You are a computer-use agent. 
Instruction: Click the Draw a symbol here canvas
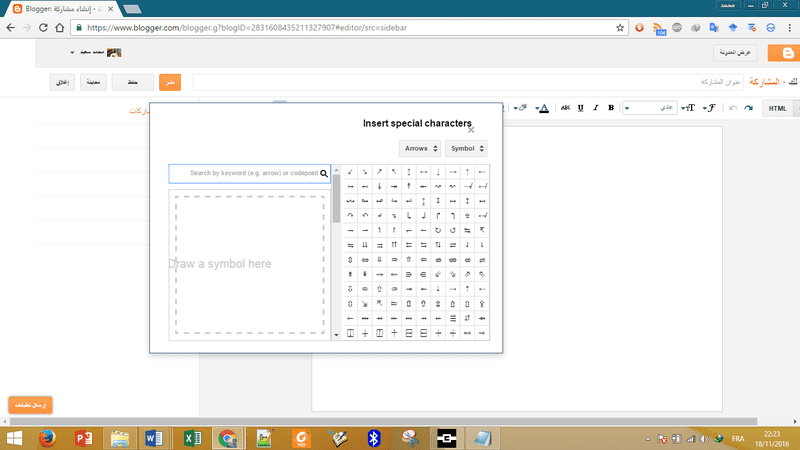250,264
